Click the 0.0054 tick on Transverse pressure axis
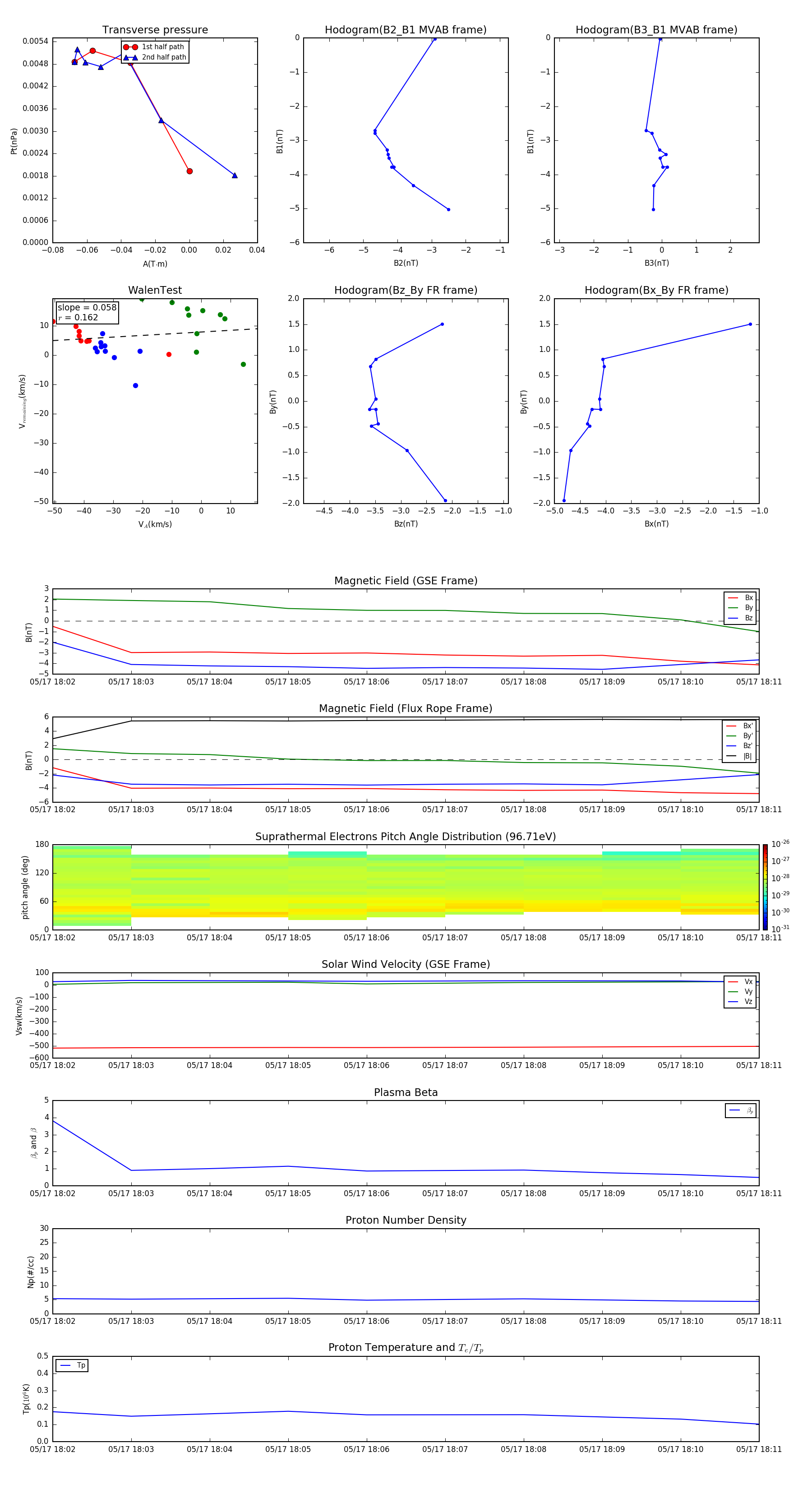Screen dimensions: 812x1489 [35, 41]
